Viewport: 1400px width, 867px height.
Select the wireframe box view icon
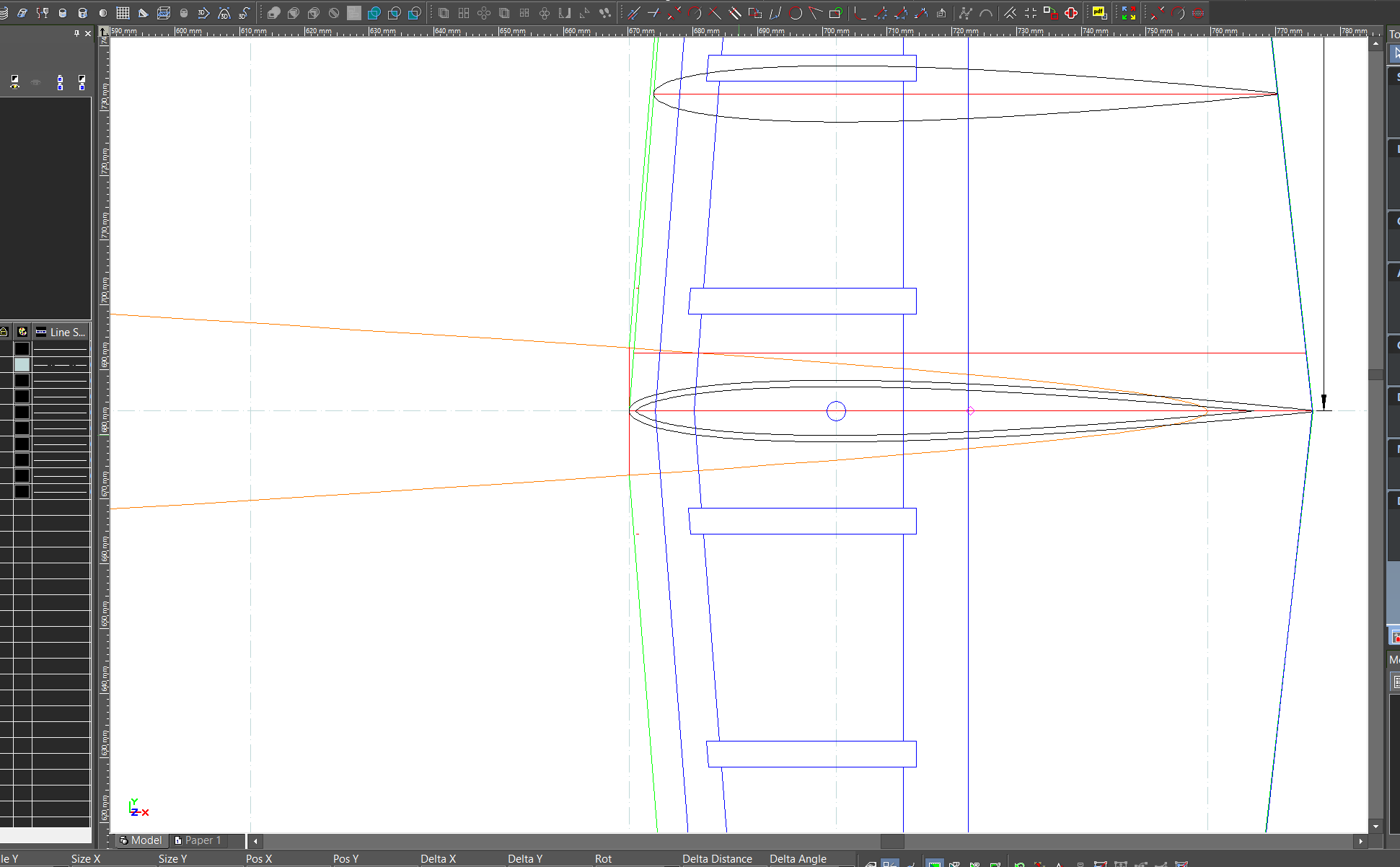tap(164, 13)
